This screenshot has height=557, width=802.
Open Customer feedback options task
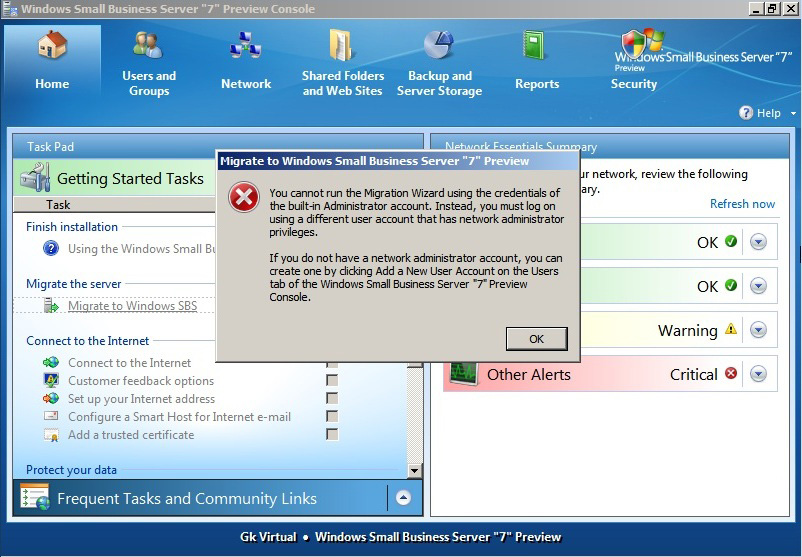141,381
